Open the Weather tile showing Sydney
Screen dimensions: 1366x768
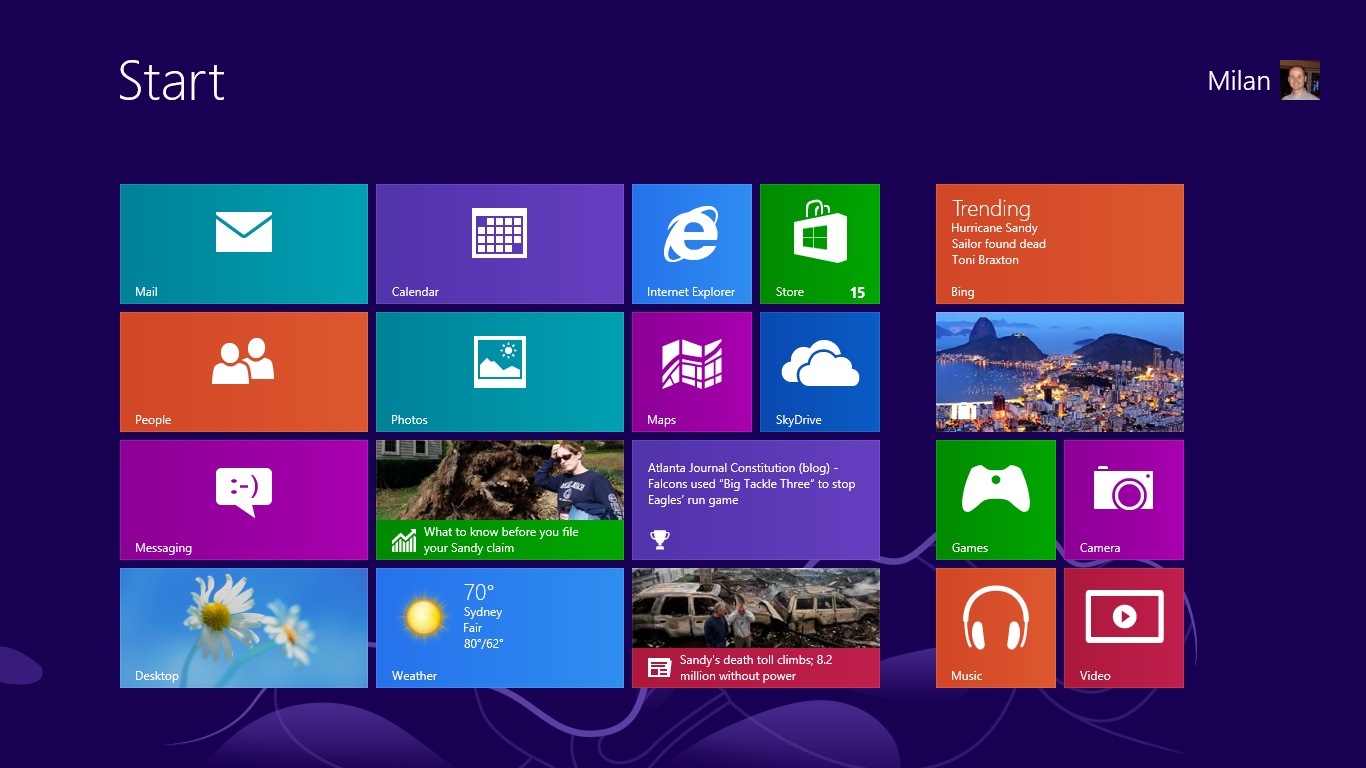(500, 628)
